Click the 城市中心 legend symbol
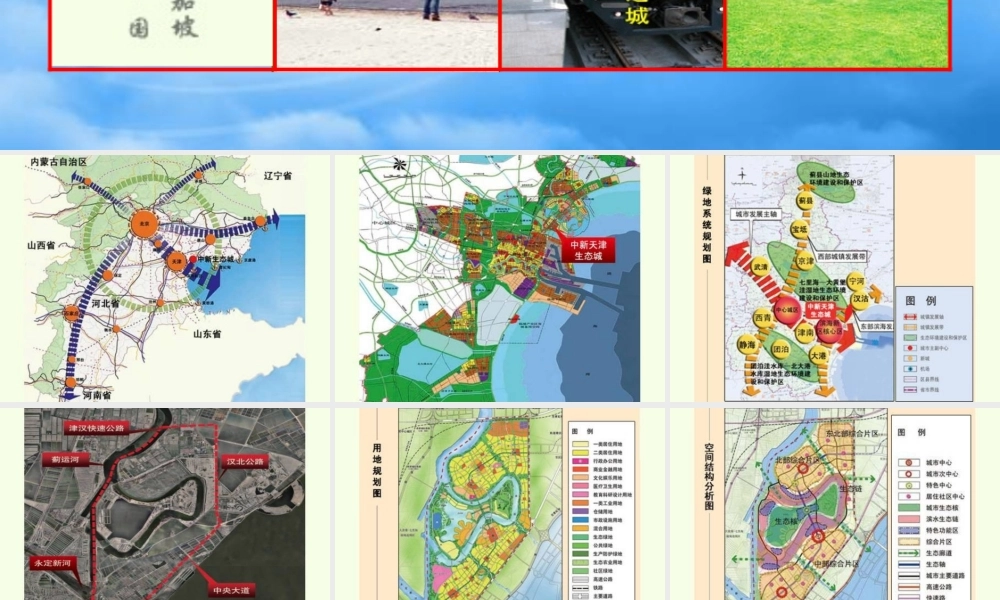Viewport: 1000px width, 600px height. [x=909, y=463]
